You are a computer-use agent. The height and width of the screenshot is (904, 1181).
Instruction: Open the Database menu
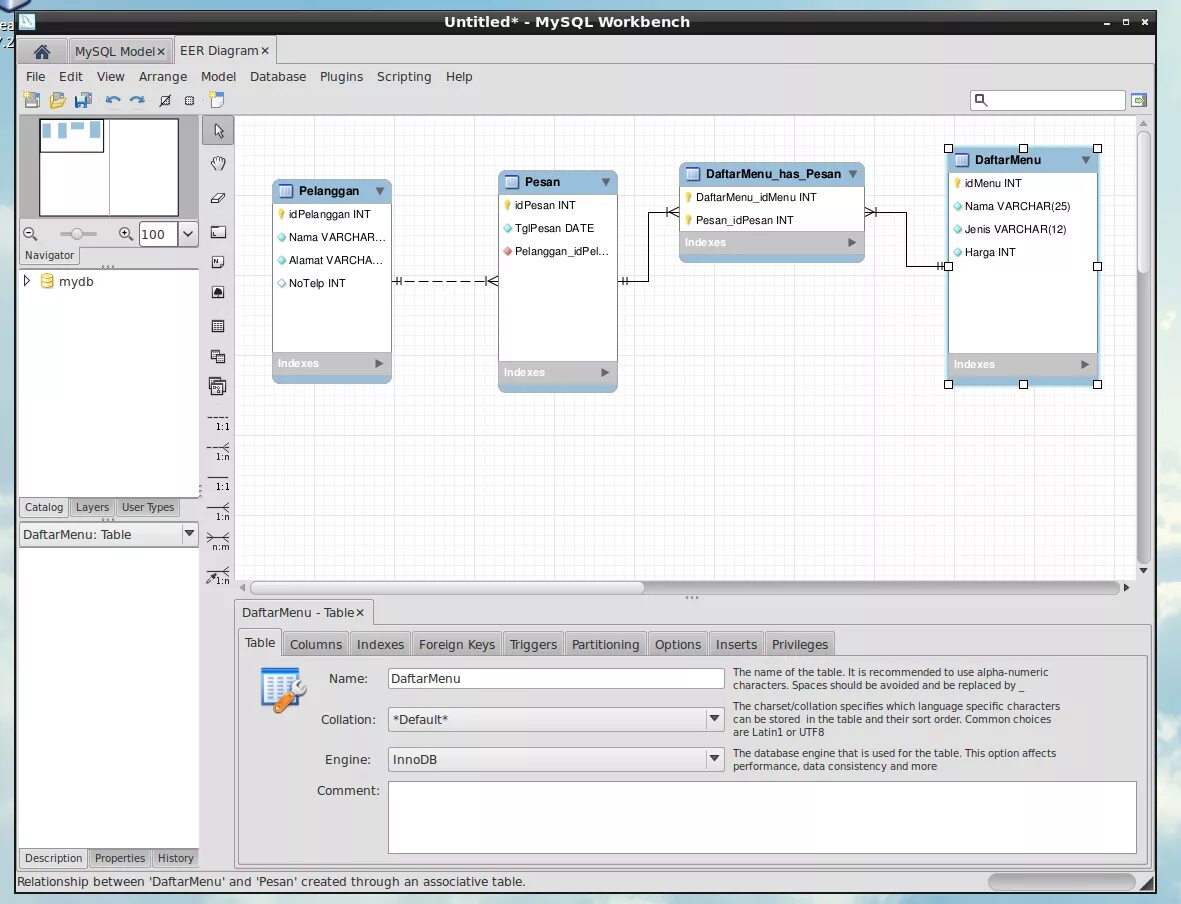[278, 77]
